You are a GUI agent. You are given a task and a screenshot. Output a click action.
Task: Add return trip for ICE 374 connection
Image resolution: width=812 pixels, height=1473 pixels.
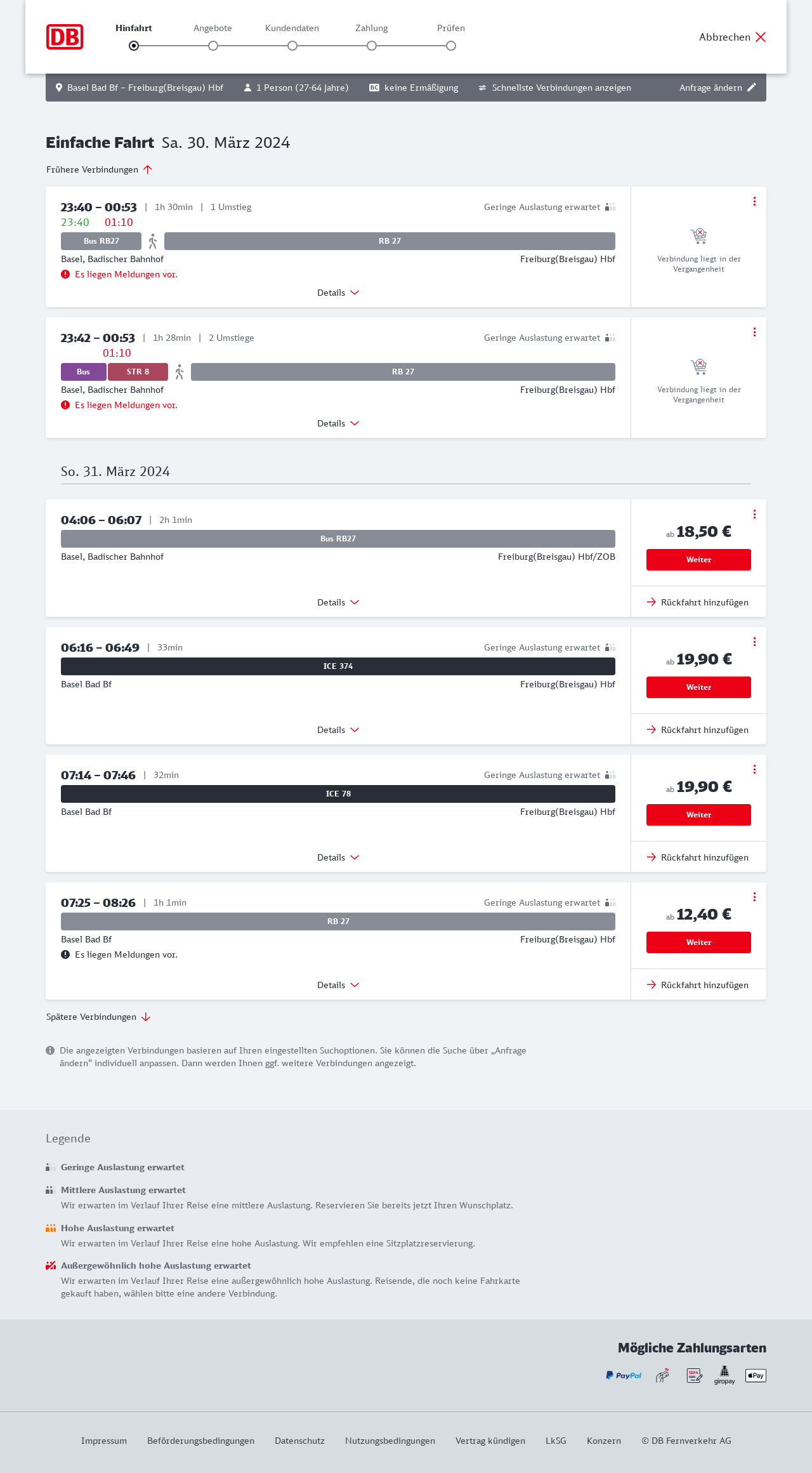tap(698, 730)
